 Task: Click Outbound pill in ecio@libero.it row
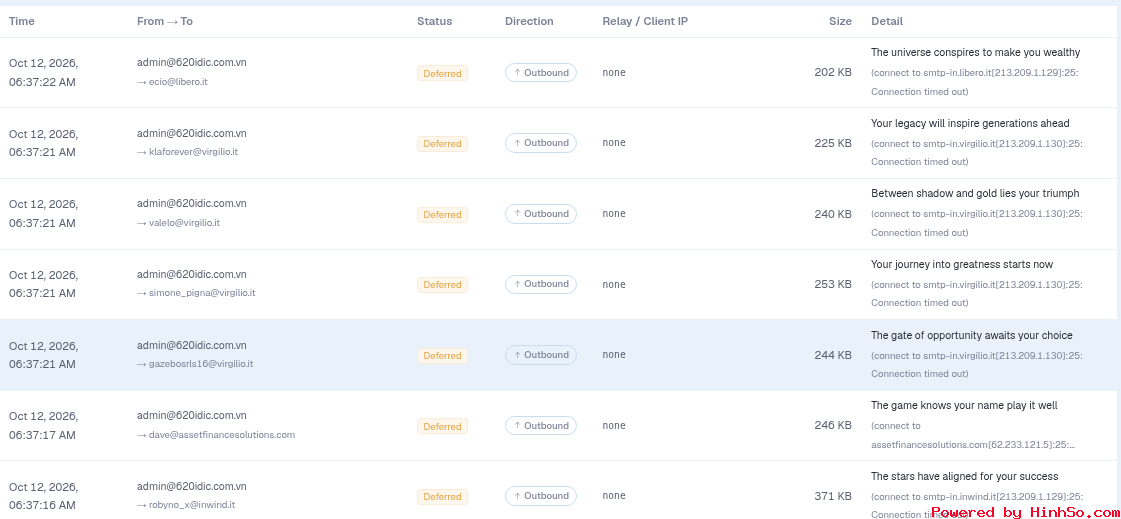click(x=541, y=72)
